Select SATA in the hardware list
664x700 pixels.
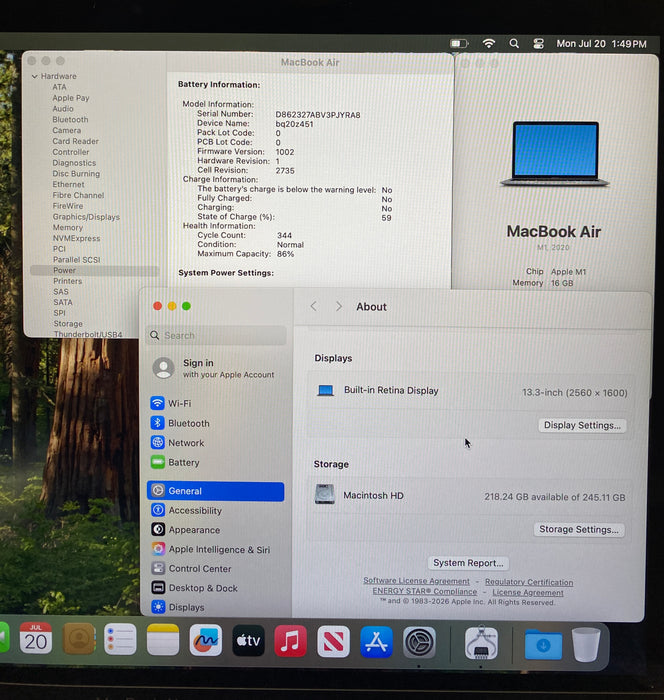(x=63, y=302)
